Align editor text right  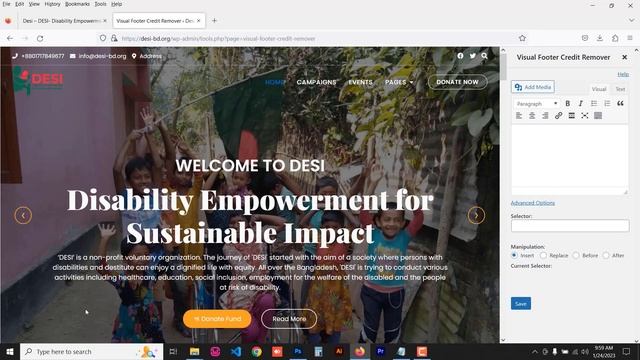(x=545, y=116)
